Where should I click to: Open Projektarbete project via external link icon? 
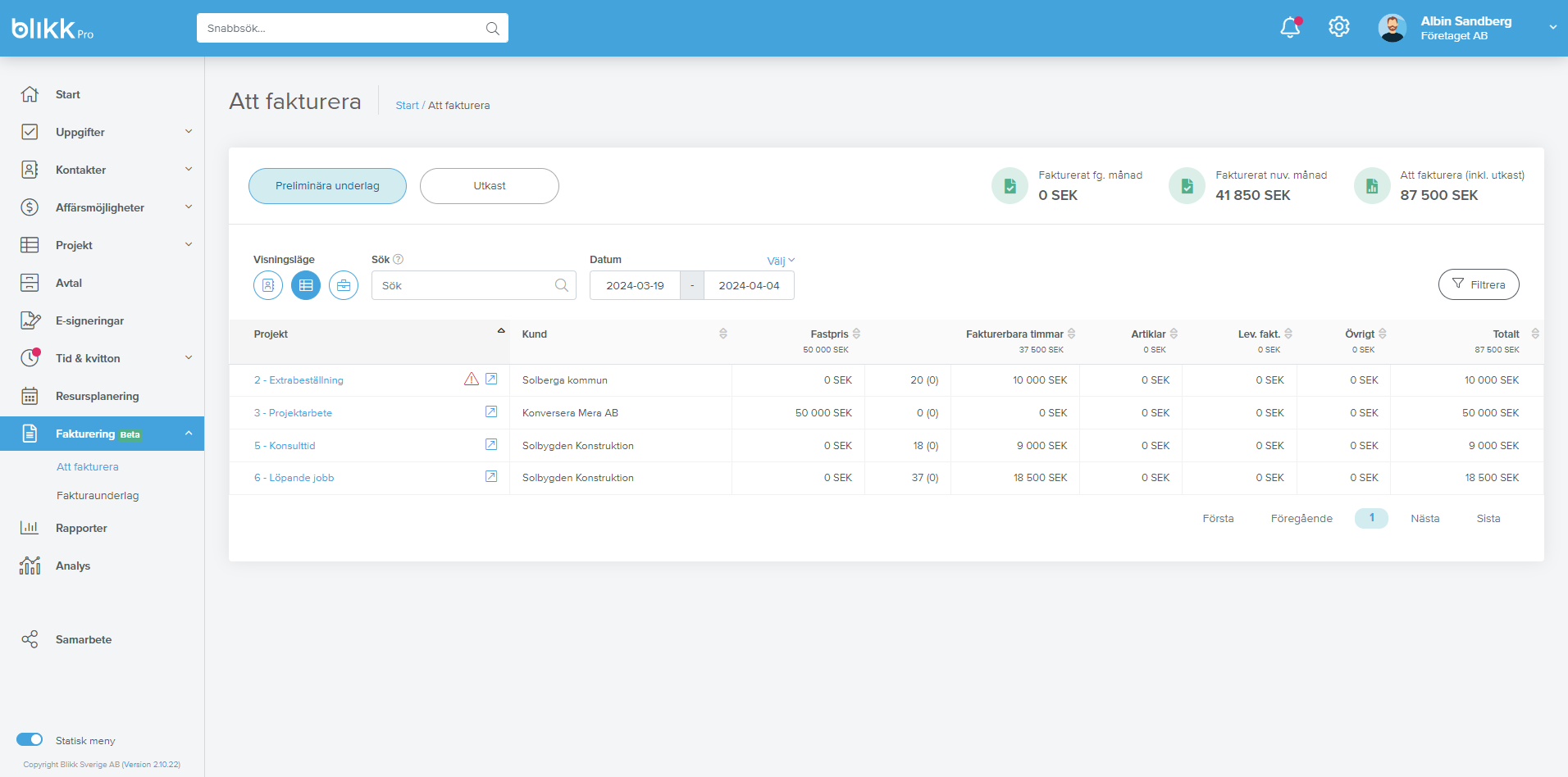(x=491, y=411)
